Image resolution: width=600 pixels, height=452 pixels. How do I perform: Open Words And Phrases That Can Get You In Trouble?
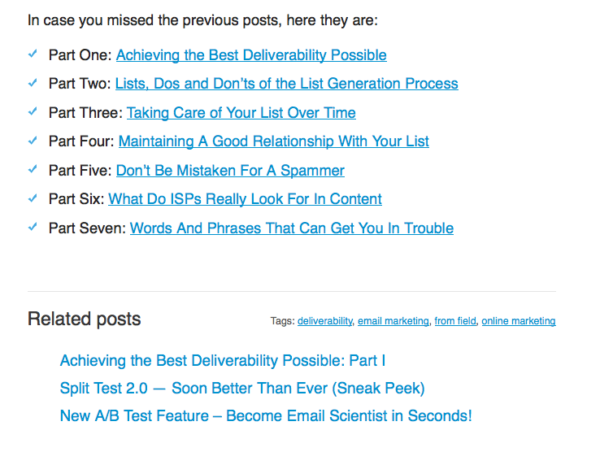(292, 228)
